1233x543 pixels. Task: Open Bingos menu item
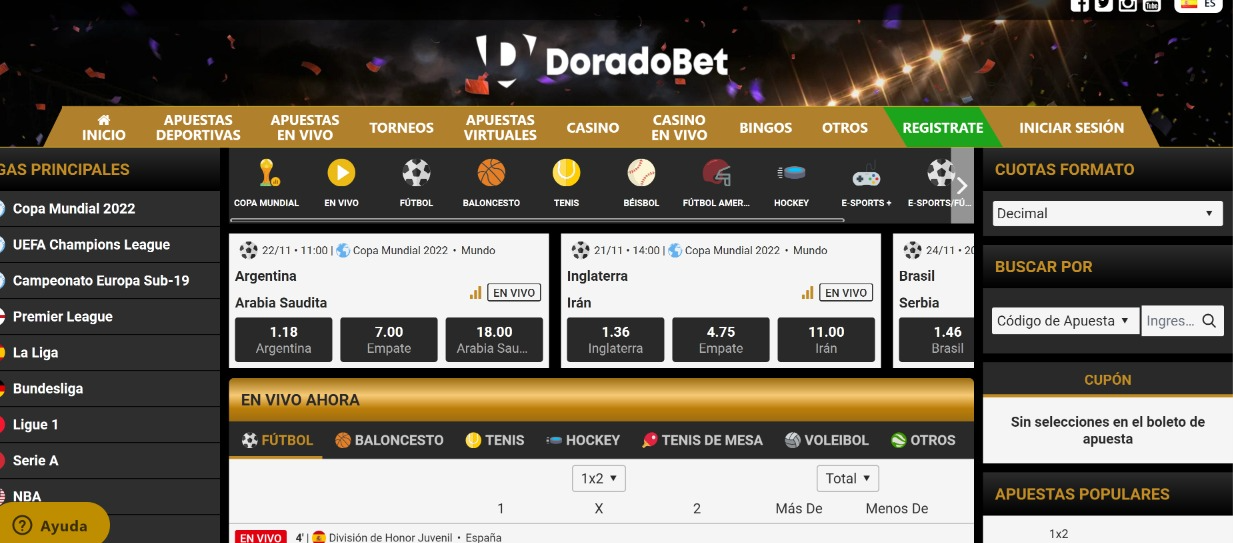pos(765,128)
